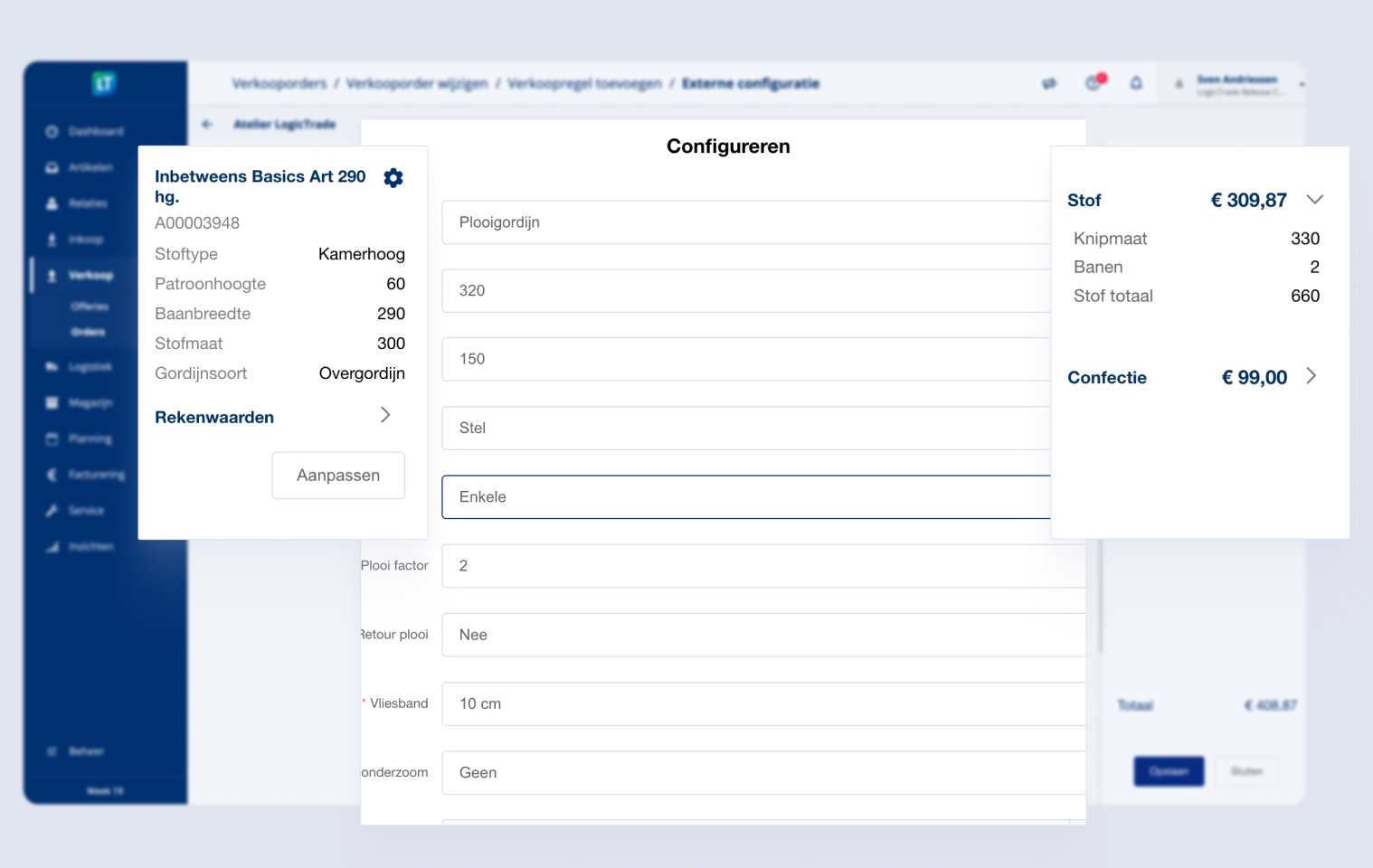Collapse the Stof price section
The height and width of the screenshot is (868, 1373).
click(1314, 200)
